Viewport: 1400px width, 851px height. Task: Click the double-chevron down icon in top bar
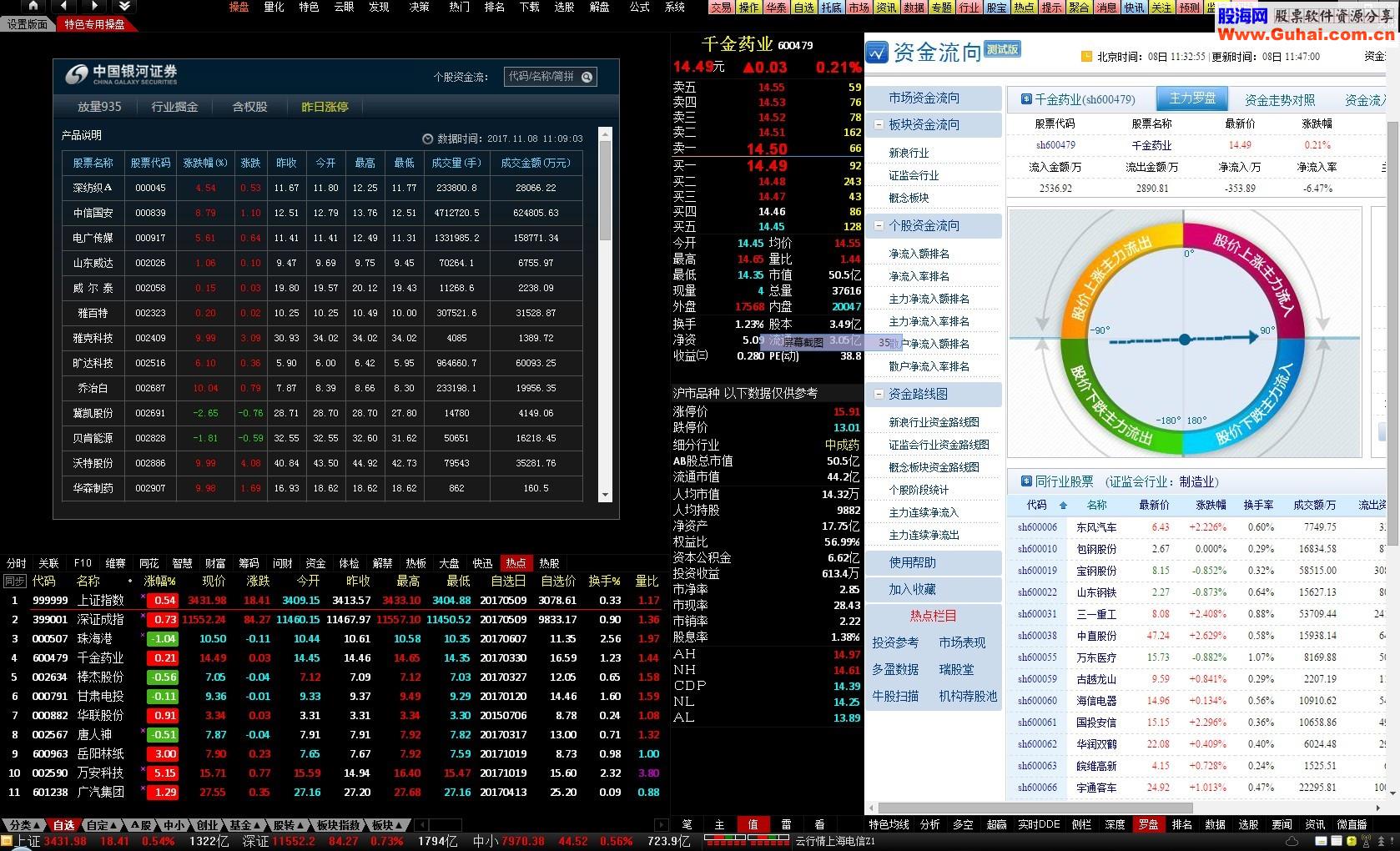coord(123,6)
